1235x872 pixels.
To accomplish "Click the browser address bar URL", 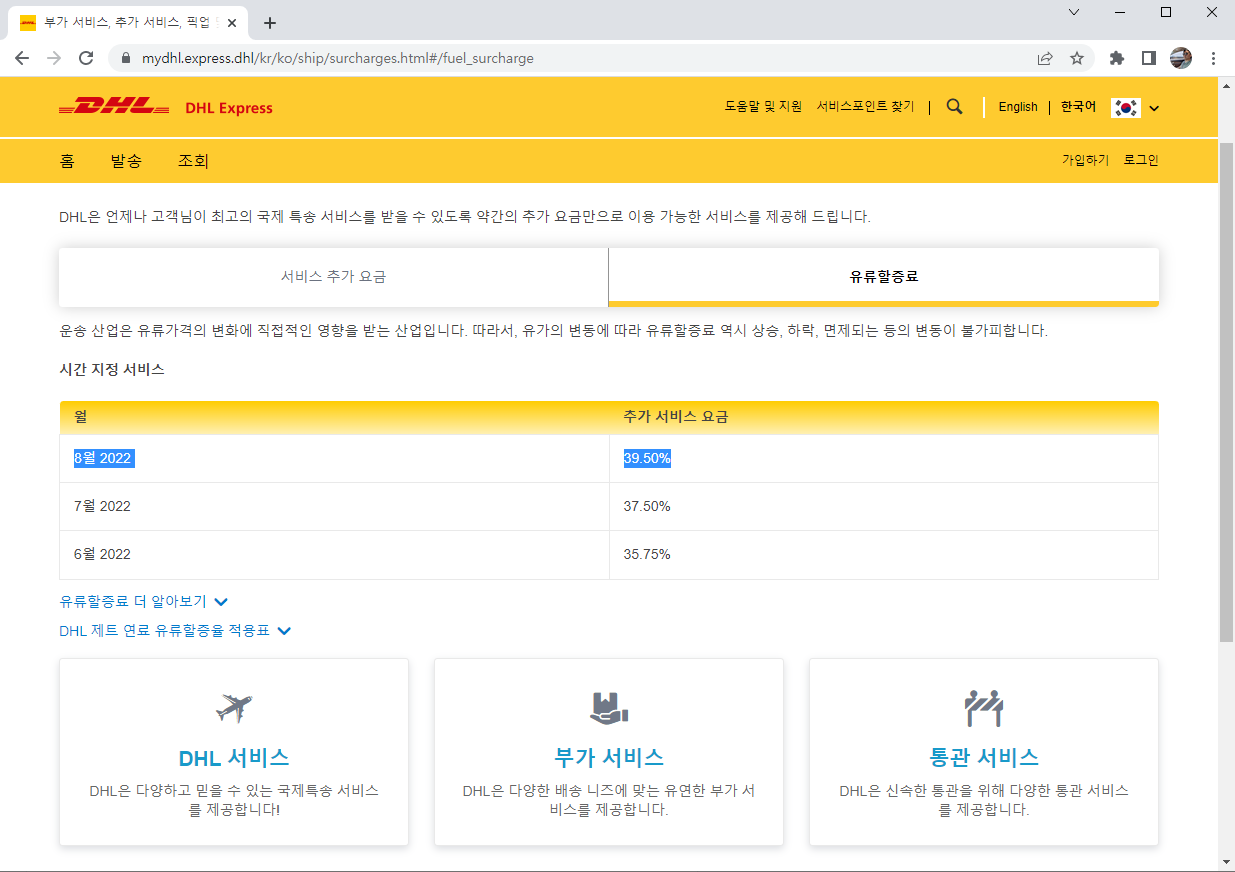I will pos(337,58).
